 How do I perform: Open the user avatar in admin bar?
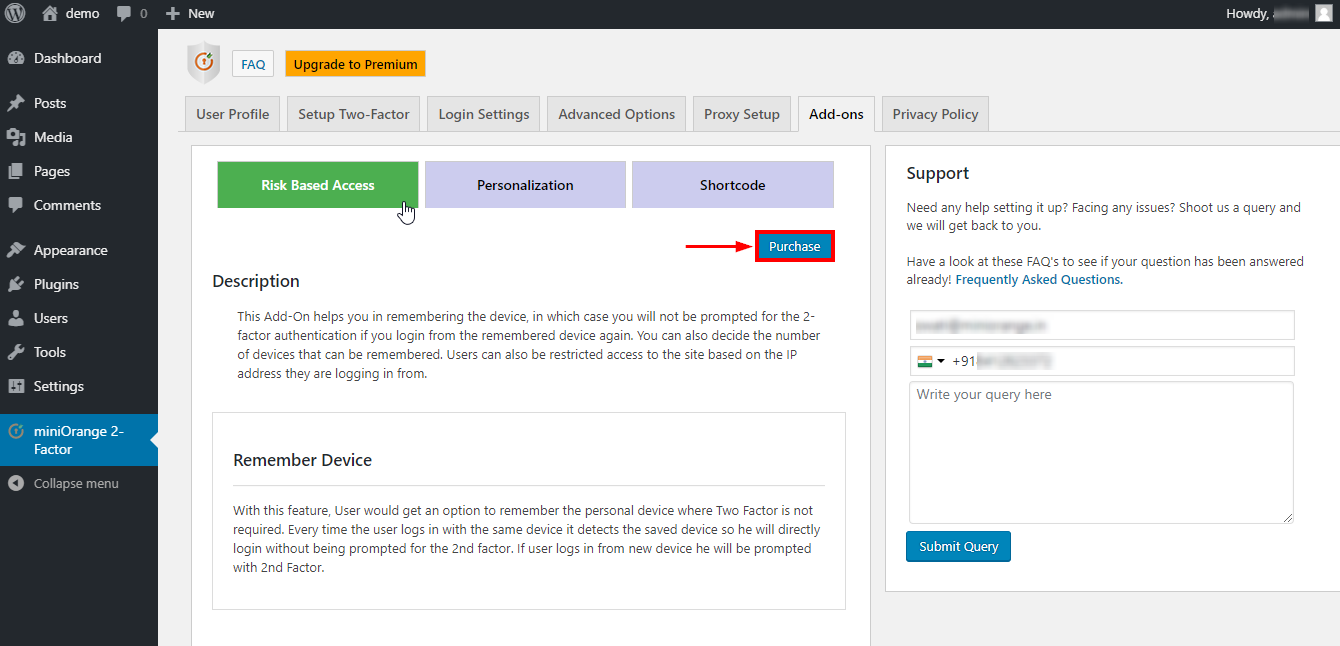1323,14
